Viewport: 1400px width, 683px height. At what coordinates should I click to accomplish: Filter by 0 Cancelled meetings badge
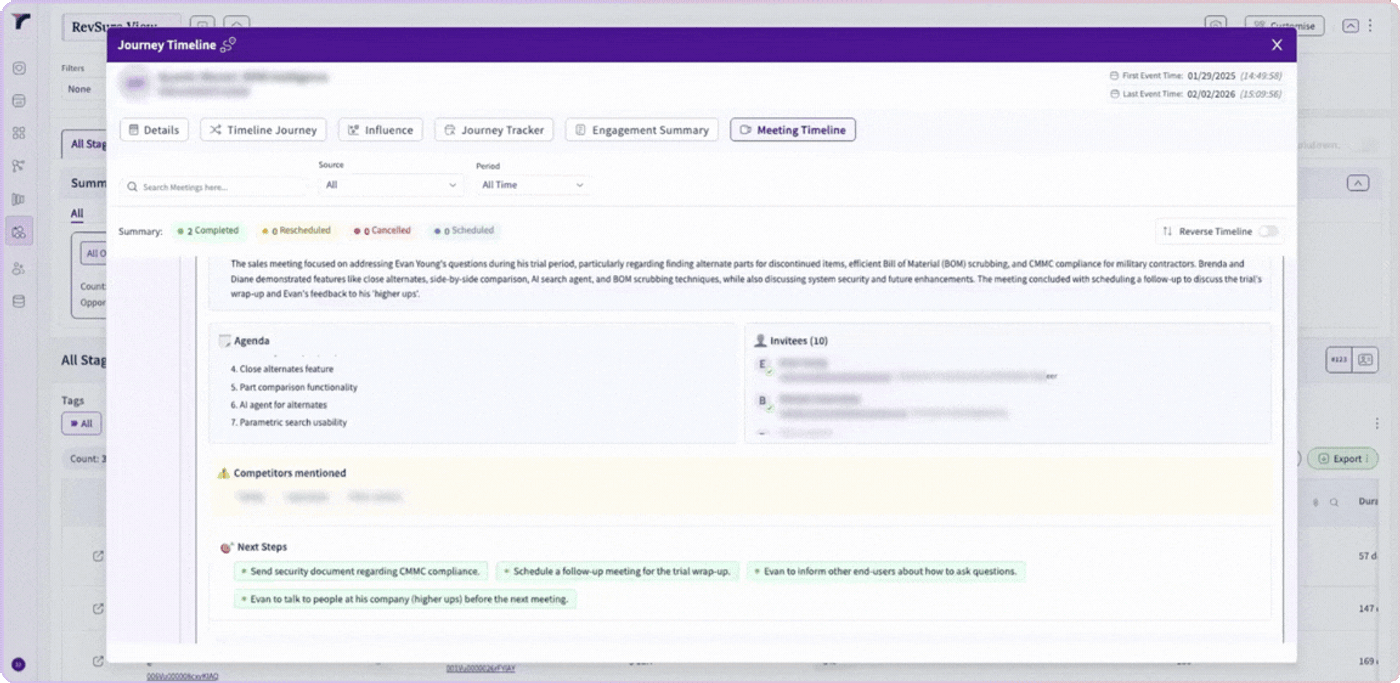tap(381, 231)
